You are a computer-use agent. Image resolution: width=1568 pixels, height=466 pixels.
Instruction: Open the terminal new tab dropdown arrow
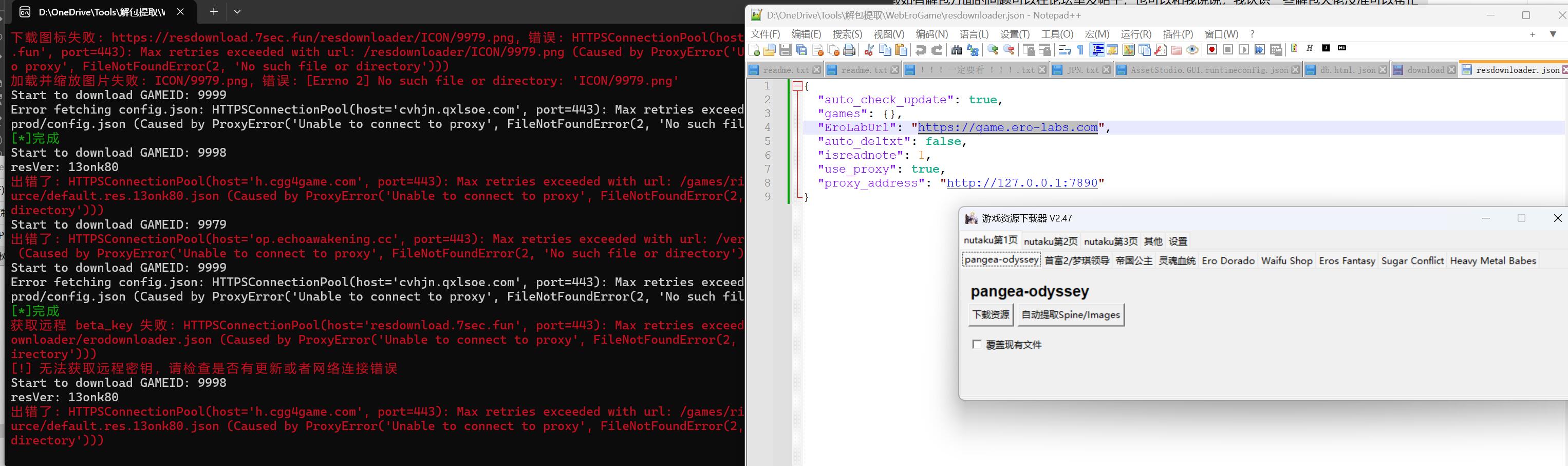coord(237,11)
